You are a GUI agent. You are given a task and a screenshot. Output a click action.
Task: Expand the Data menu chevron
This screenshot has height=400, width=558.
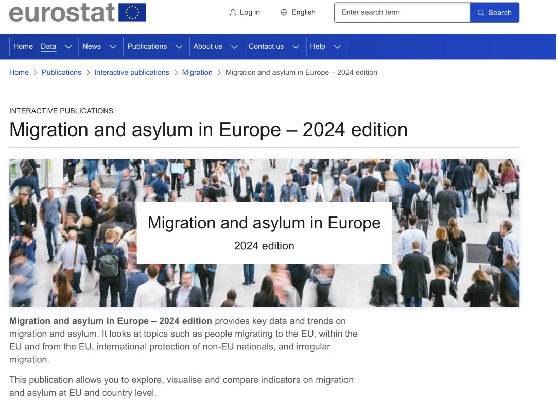click(x=68, y=47)
